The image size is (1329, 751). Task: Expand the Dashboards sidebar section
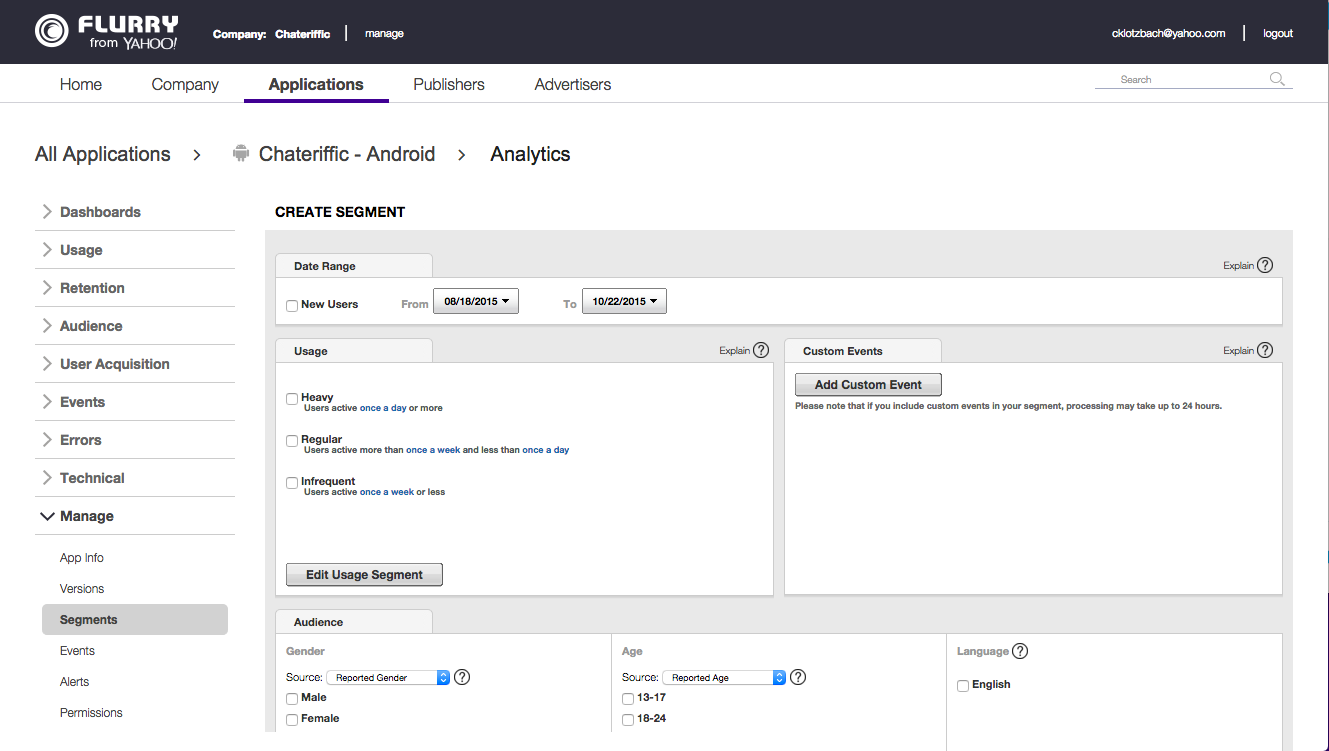[100, 212]
